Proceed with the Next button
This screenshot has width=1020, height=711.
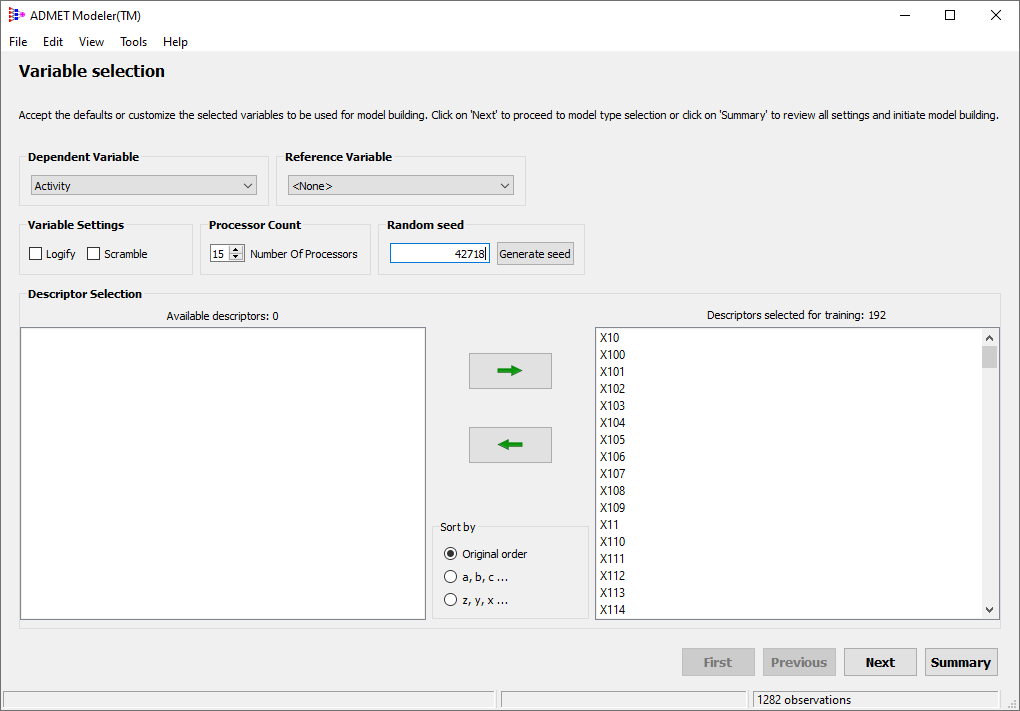pos(880,662)
